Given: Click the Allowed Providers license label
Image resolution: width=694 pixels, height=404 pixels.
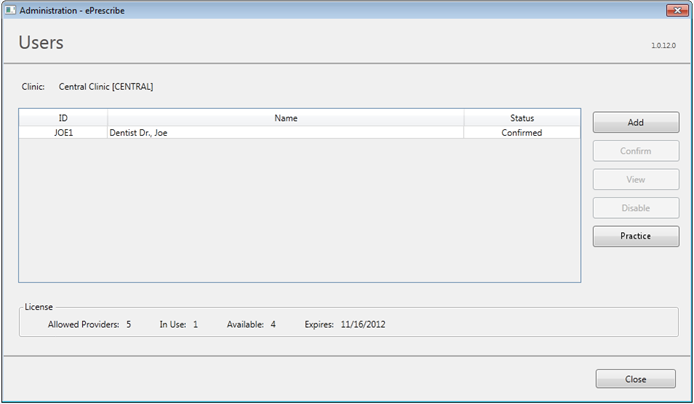Looking at the screenshot, I should (83, 325).
